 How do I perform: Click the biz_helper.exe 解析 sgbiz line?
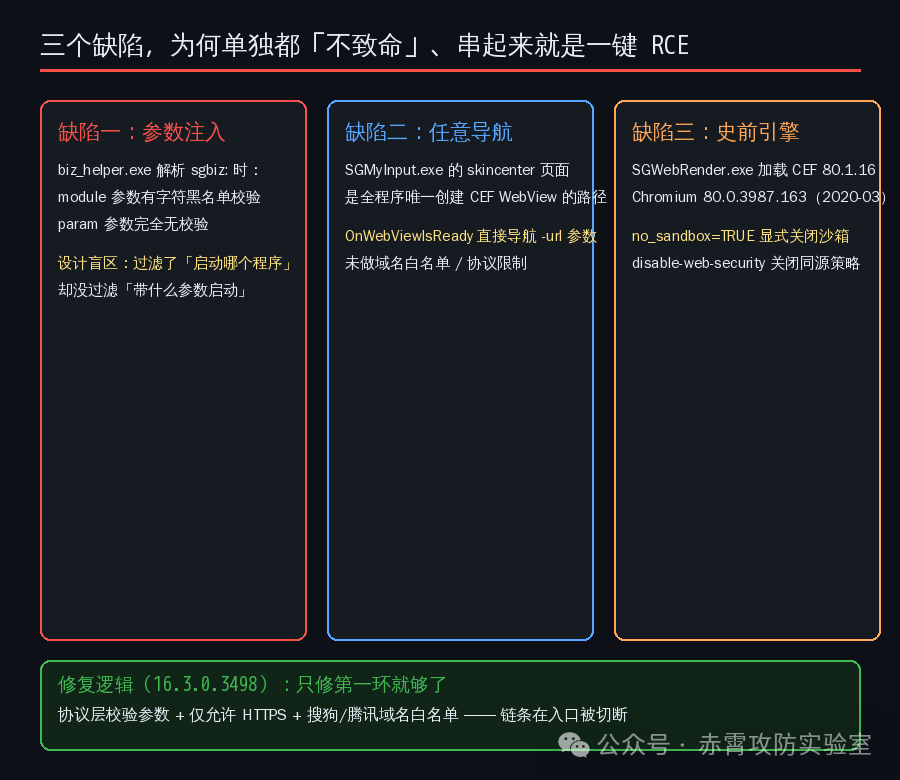(x=159, y=170)
